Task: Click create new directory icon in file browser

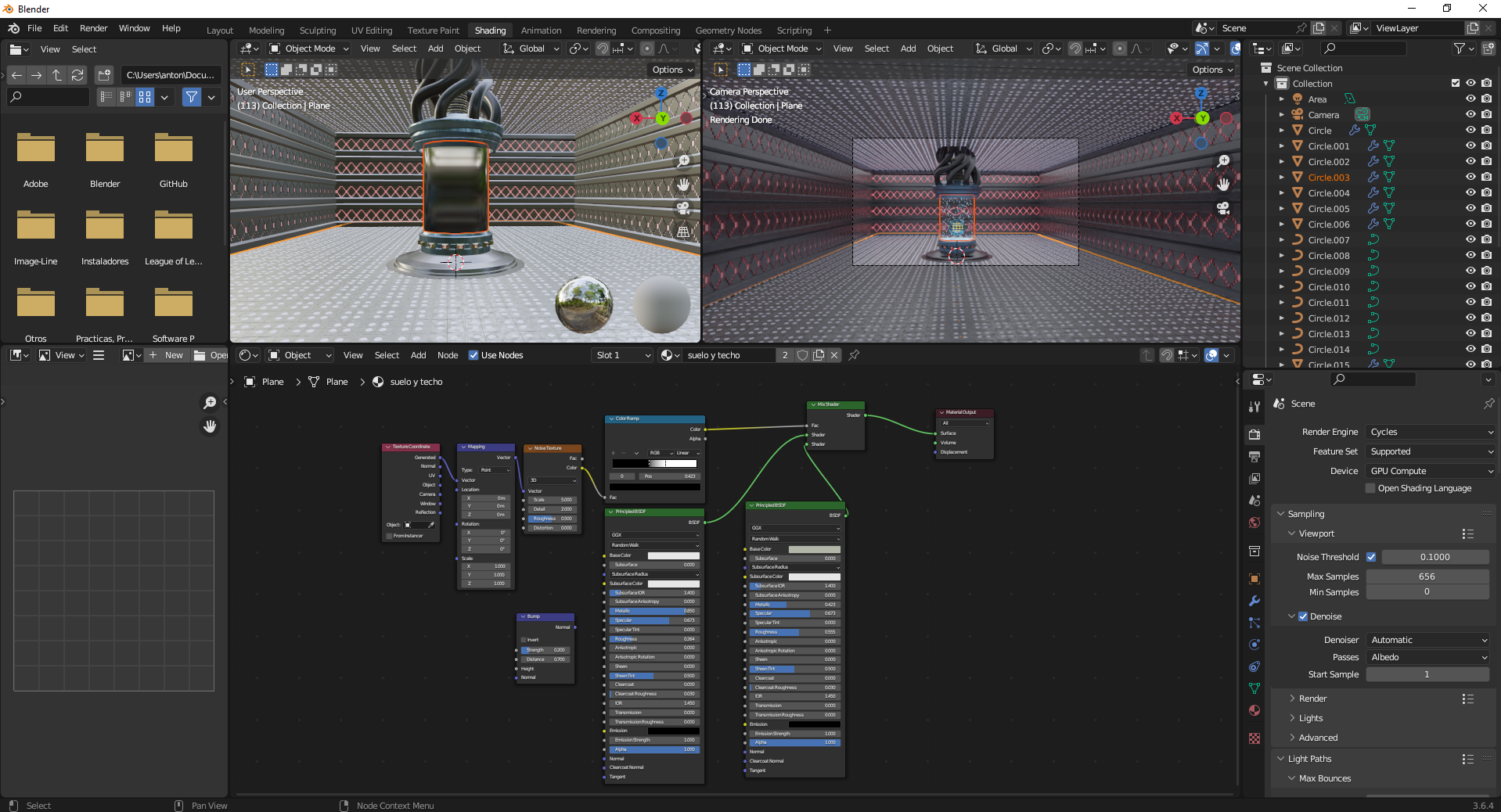Action: click(104, 75)
